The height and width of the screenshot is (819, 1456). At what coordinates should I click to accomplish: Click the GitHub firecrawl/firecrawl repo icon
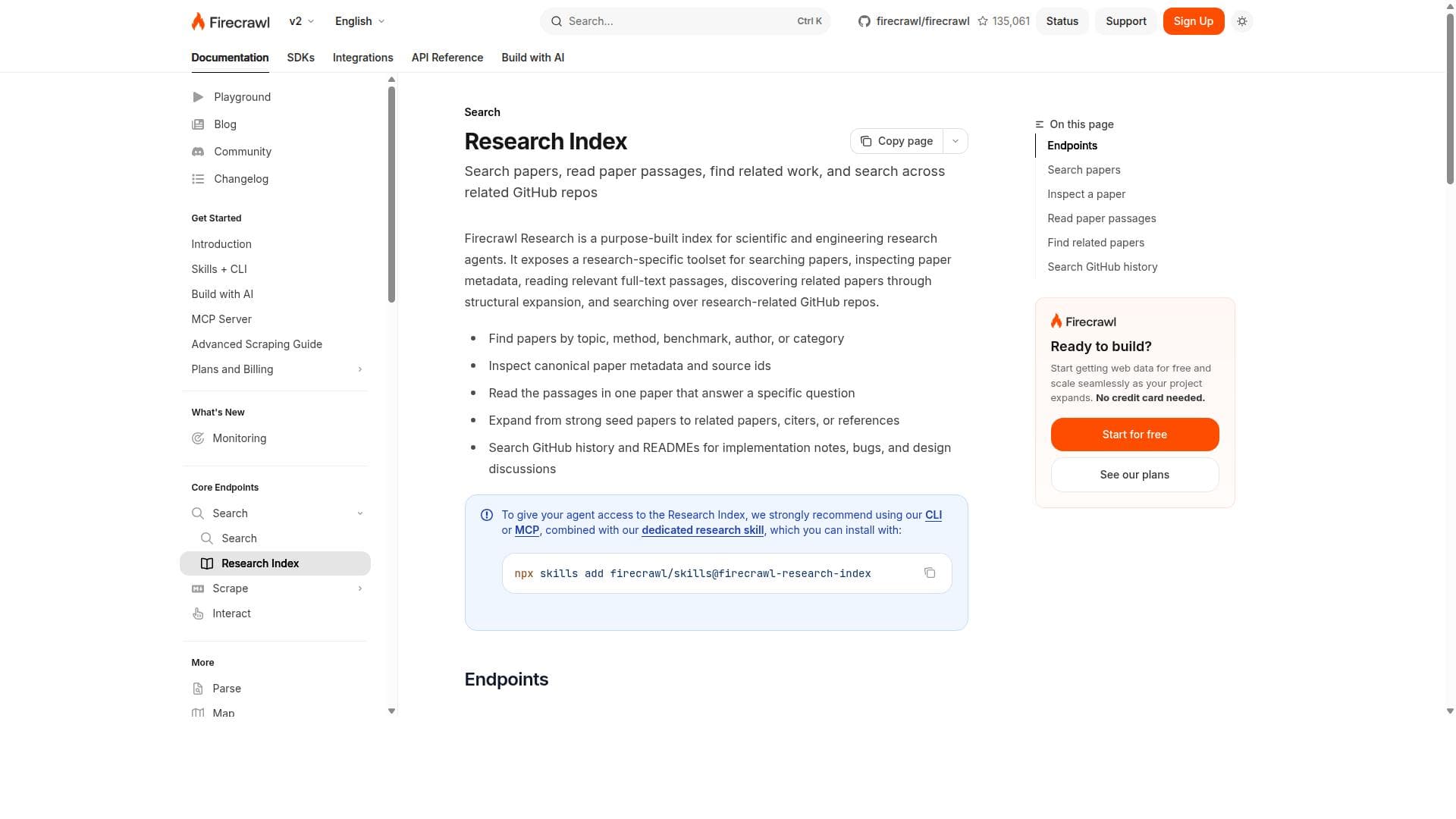[864, 21]
